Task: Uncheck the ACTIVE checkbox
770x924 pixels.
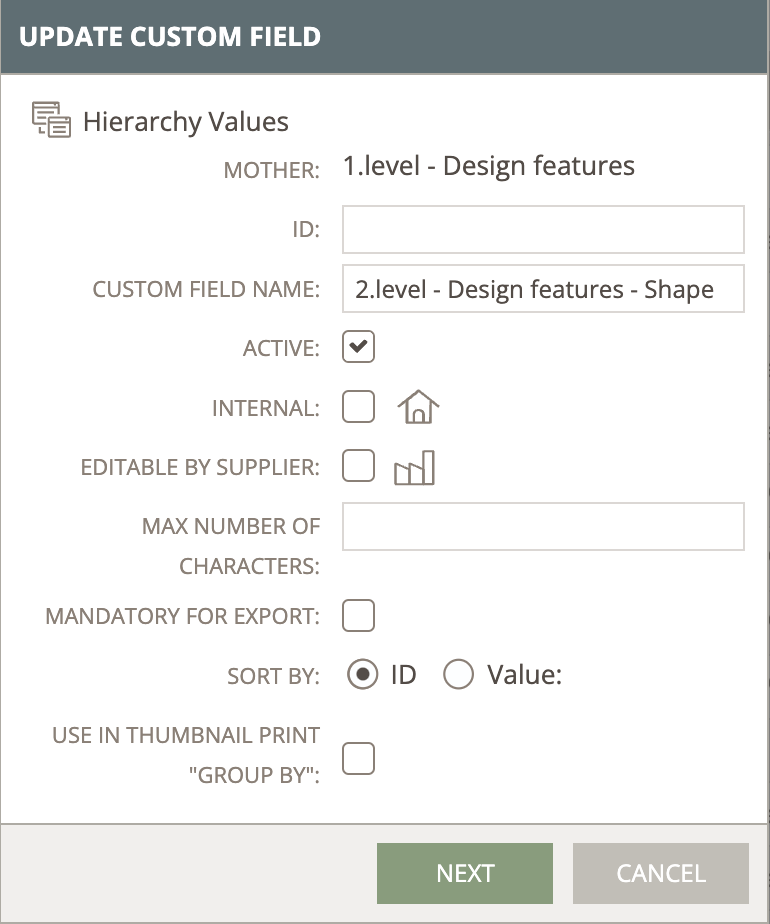Action: coord(358,347)
